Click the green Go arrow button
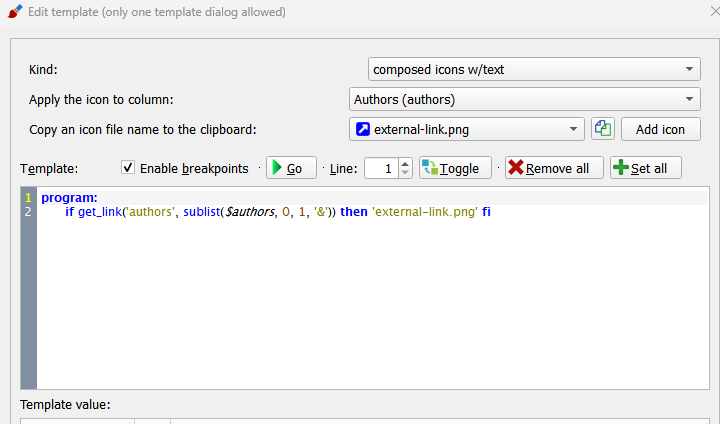The image size is (720, 424). tap(291, 168)
